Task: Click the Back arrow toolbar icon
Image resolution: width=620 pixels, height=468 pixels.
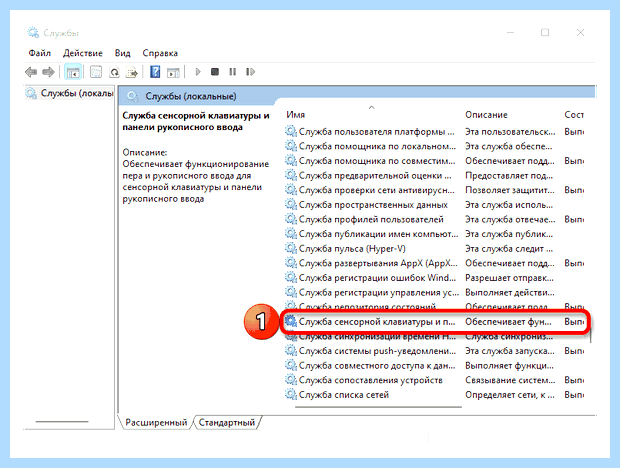Action: 31,72
